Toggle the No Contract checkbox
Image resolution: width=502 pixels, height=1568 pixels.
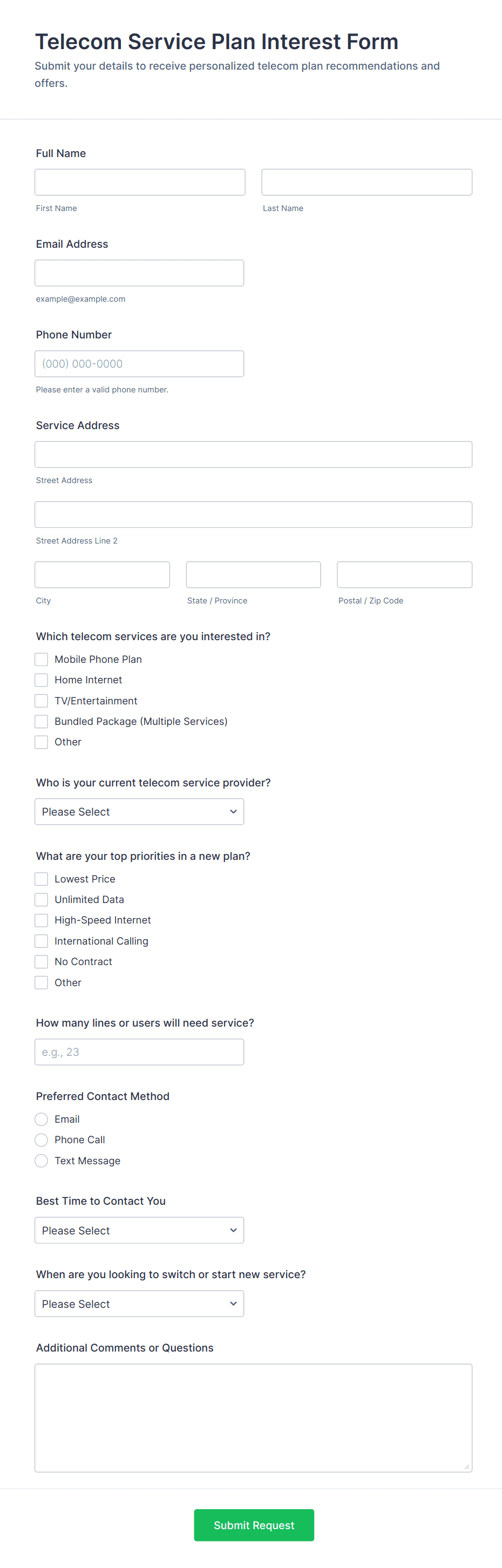[42, 962]
